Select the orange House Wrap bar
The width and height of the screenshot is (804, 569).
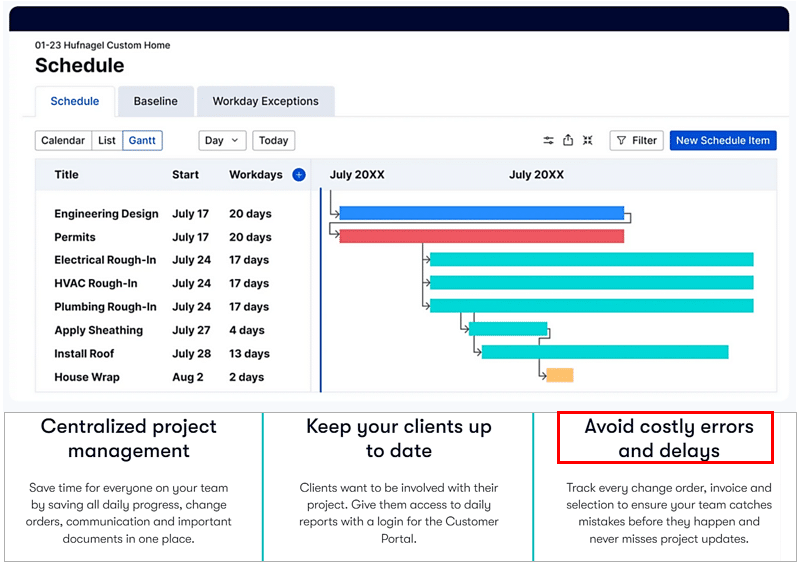point(559,375)
